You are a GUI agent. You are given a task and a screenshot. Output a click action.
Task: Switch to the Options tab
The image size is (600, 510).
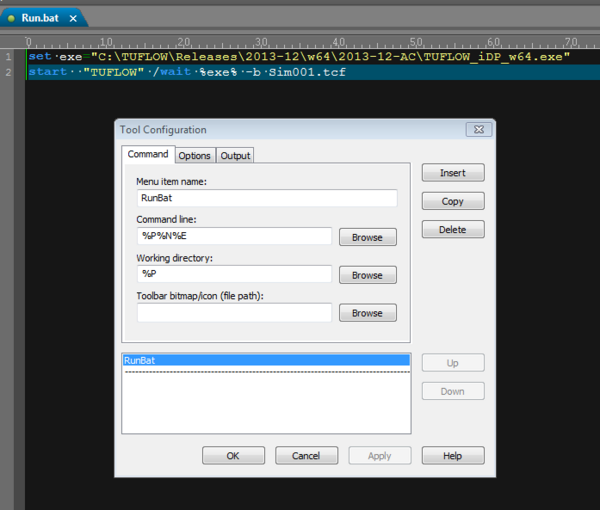194,156
